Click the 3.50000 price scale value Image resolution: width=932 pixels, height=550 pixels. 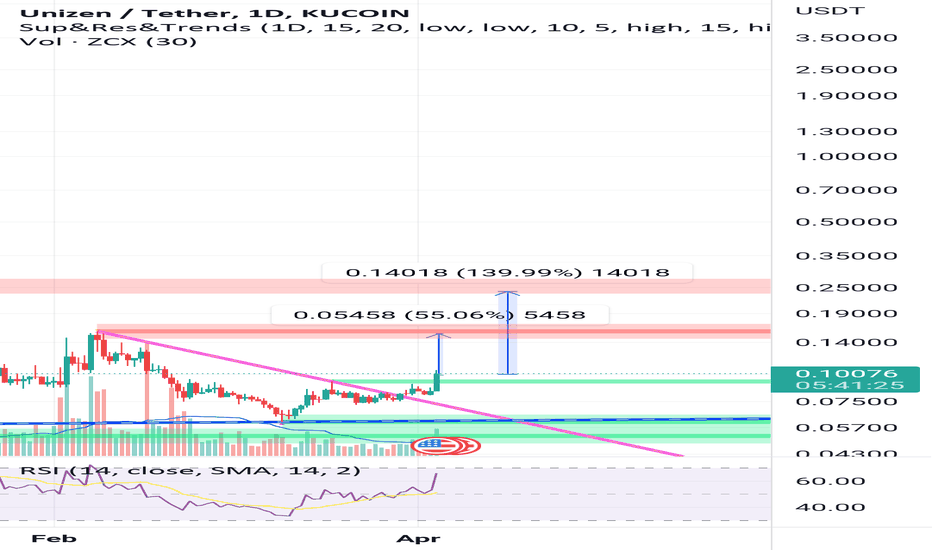click(x=846, y=38)
